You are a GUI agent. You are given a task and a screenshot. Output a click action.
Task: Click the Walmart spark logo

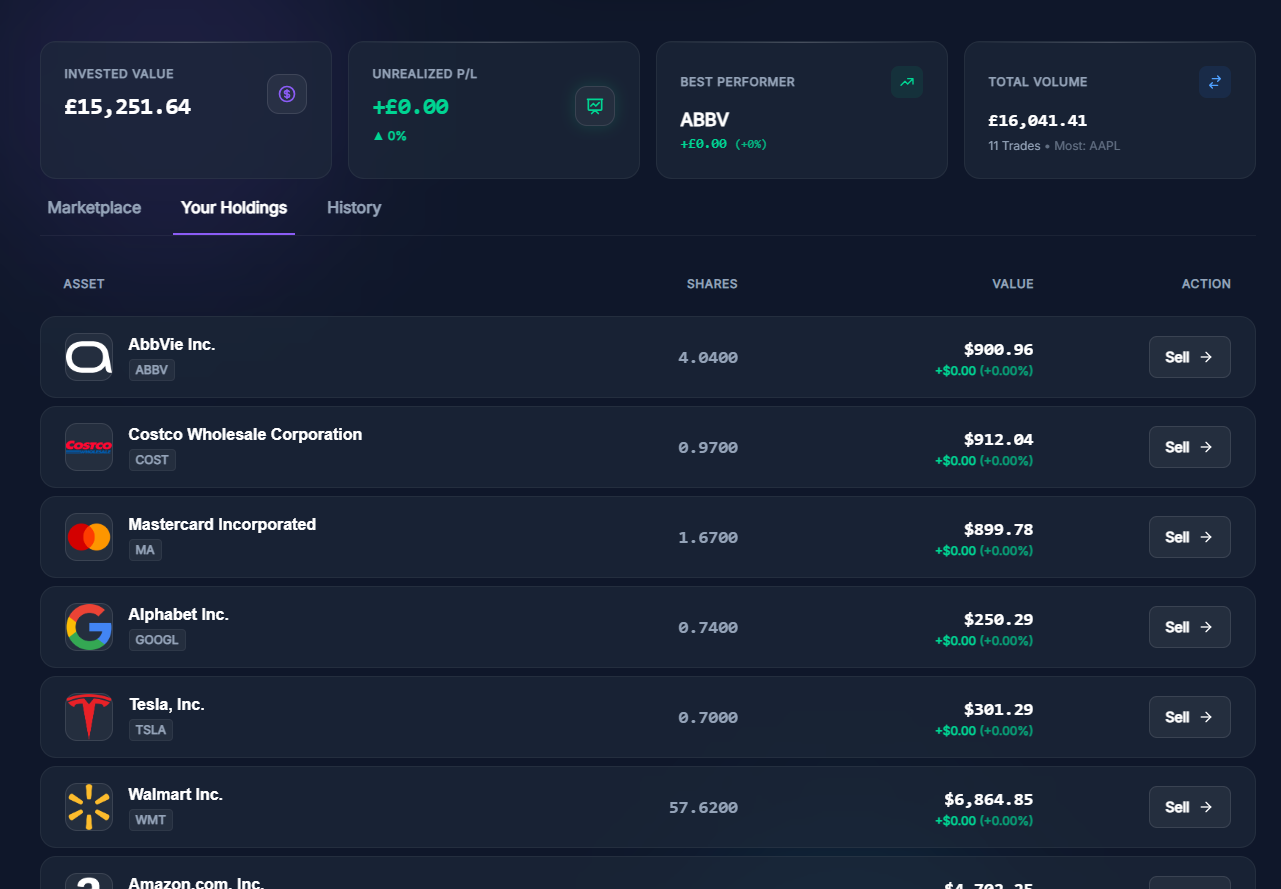(x=88, y=807)
